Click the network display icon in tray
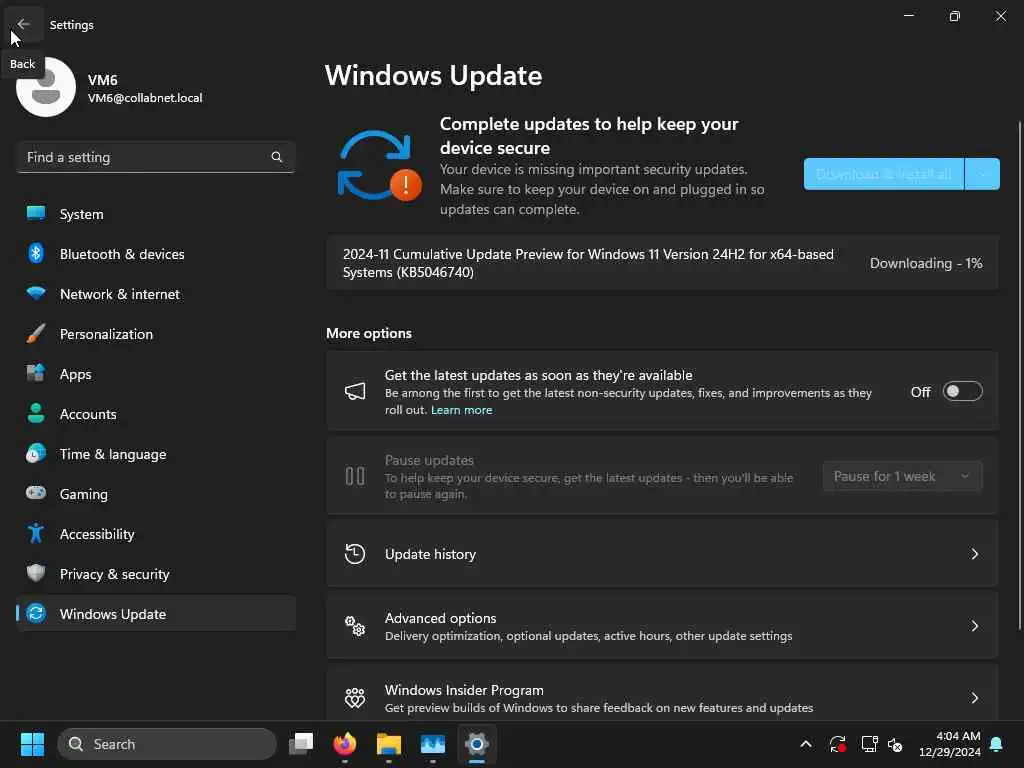The width and height of the screenshot is (1024, 768). (x=869, y=744)
